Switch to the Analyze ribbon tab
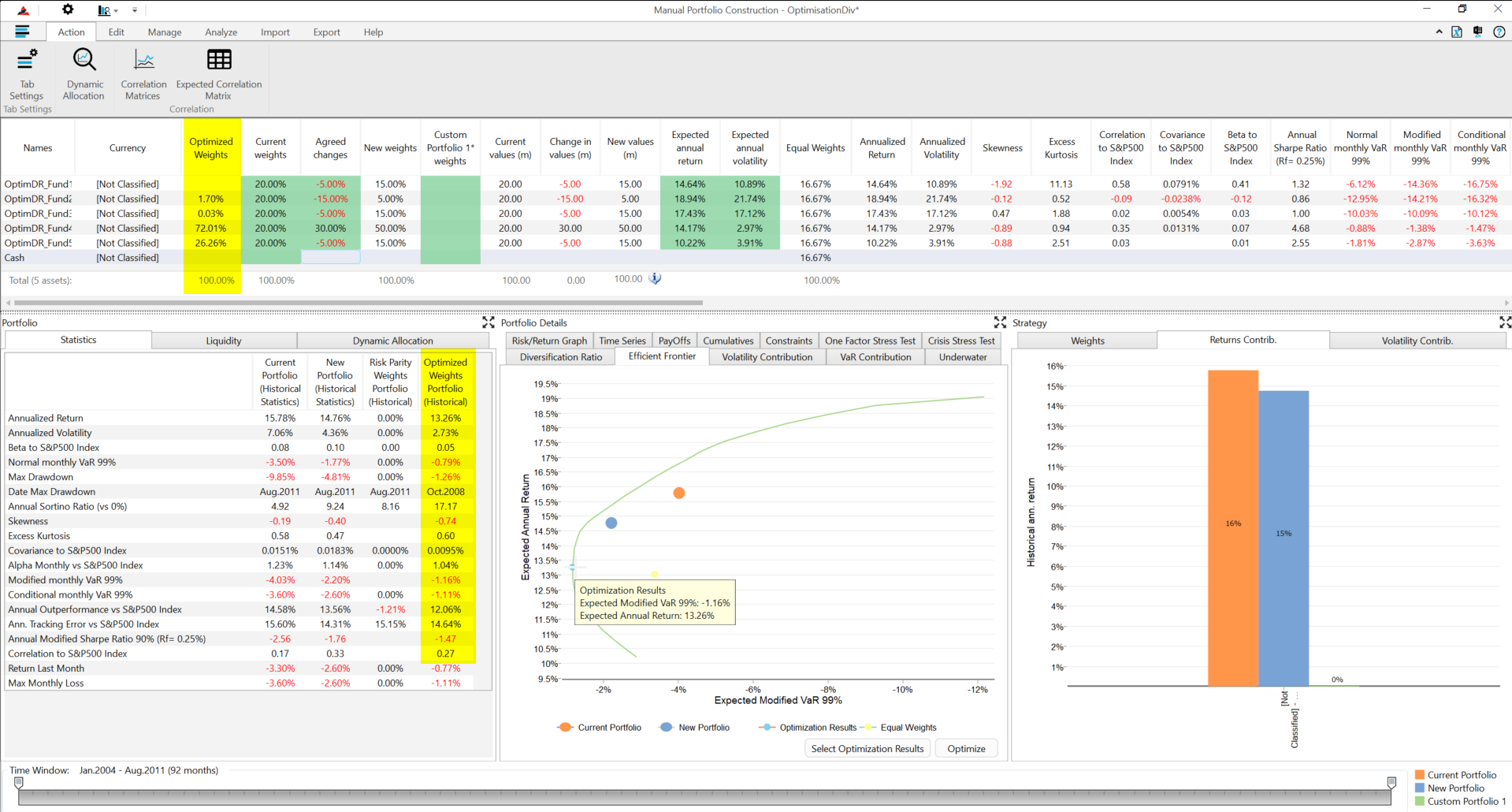The width and height of the screenshot is (1512, 812). pos(221,32)
